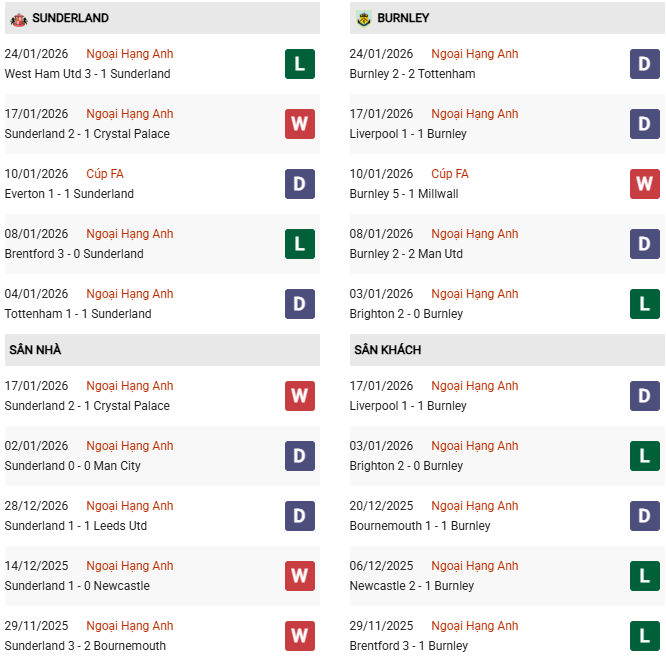The image size is (666, 659).
Task: Click the D badge for Bournemouth 1-1 Burnley
Action: tap(644, 516)
